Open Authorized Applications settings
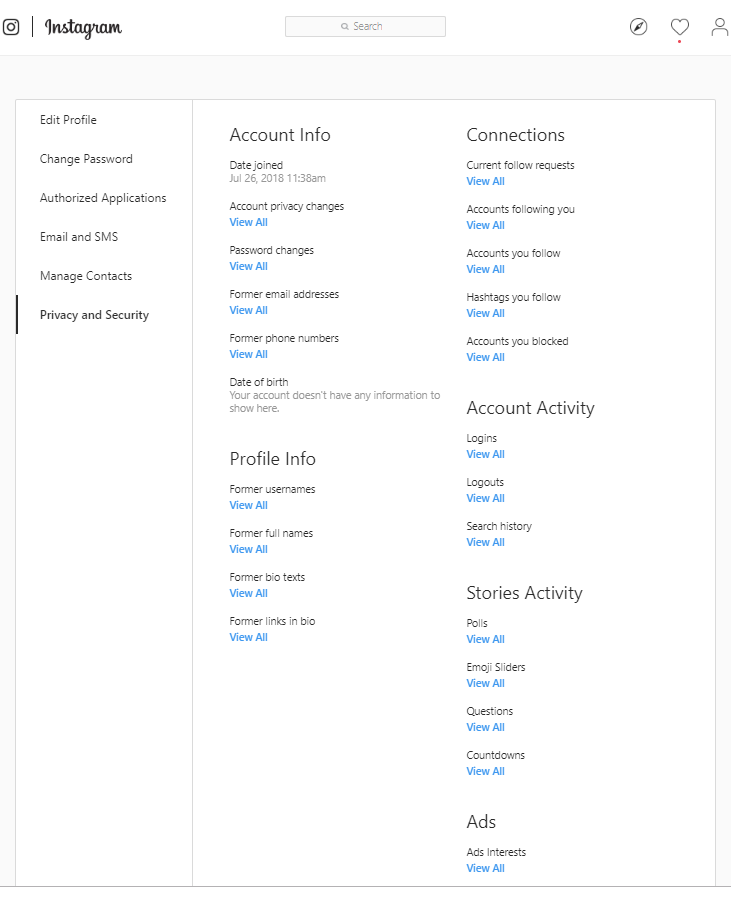This screenshot has height=901, width=731. coord(103,198)
